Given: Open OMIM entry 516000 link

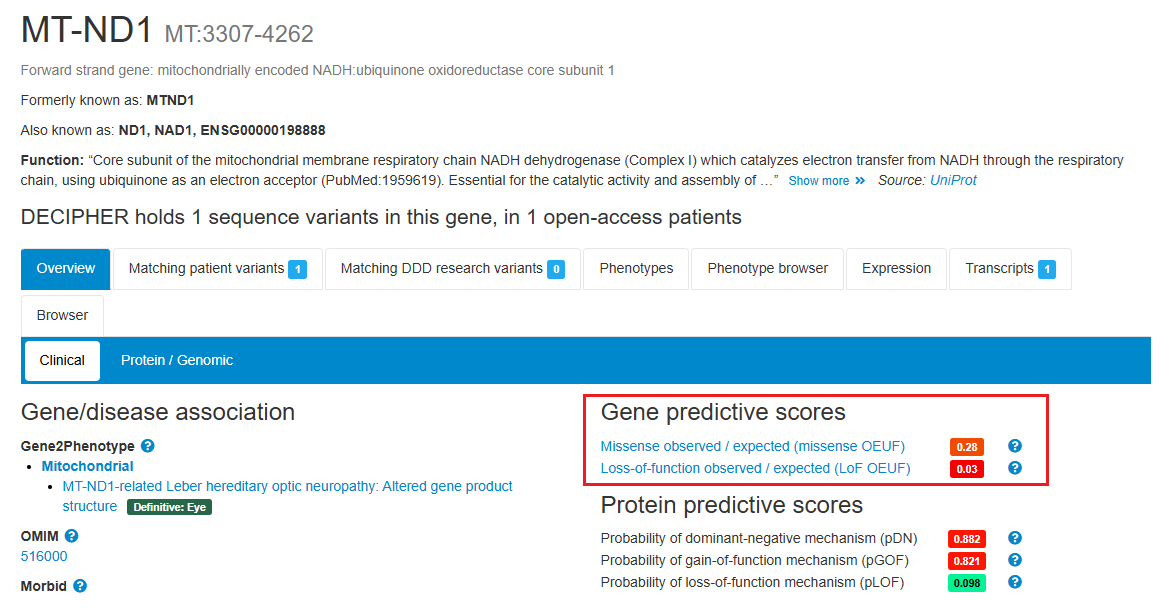Looking at the screenshot, I should tap(44, 556).
